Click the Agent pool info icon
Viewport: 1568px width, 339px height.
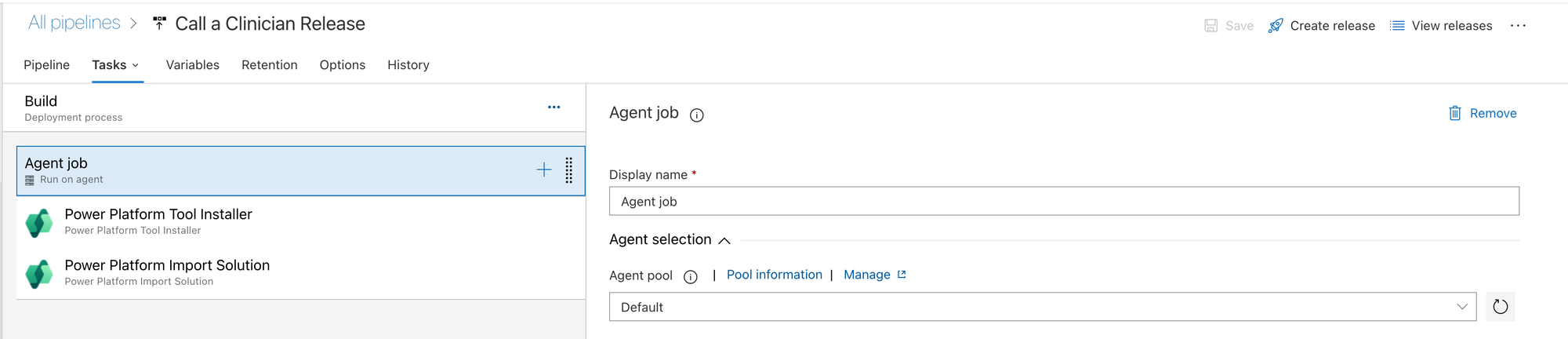click(x=690, y=276)
